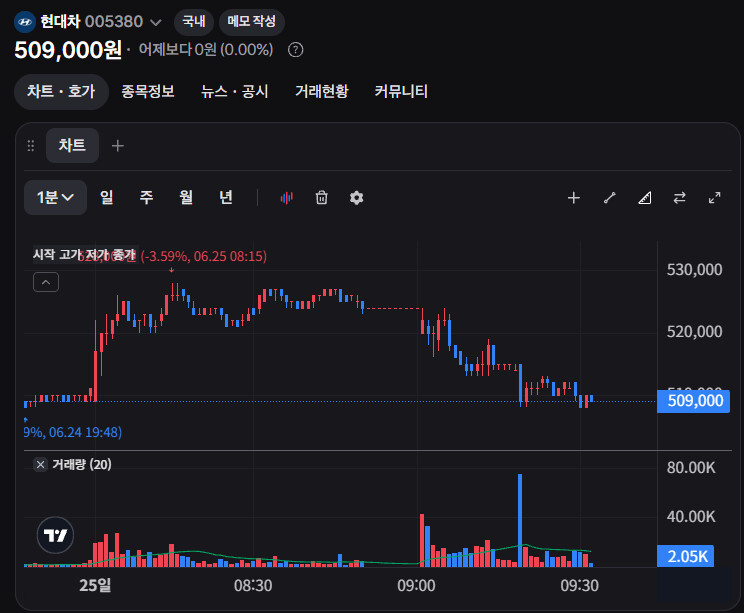This screenshot has height=613, width=744.
Task: Click the 어제보다 0원 (0.00%) change text
Action: pos(206,49)
